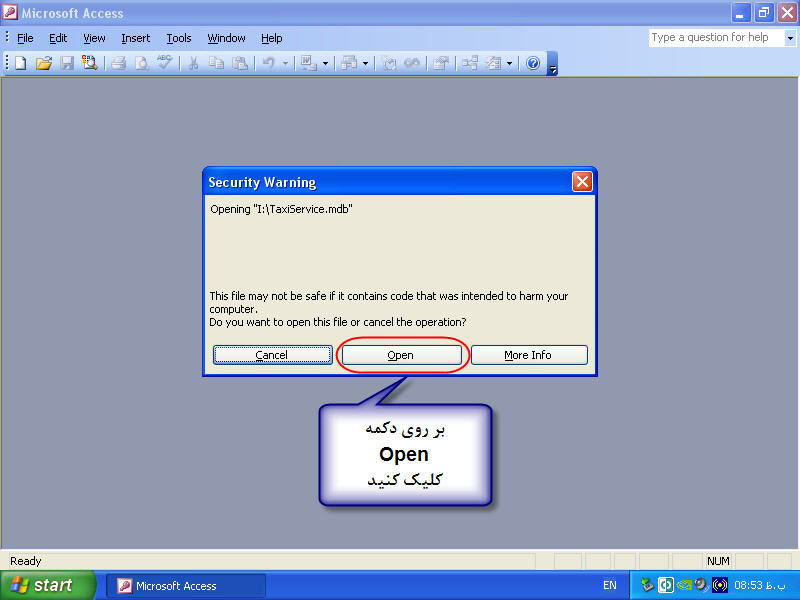Screen dimensions: 800x600
Task: Click the Save disk icon in toolbar
Action: [x=67, y=63]
